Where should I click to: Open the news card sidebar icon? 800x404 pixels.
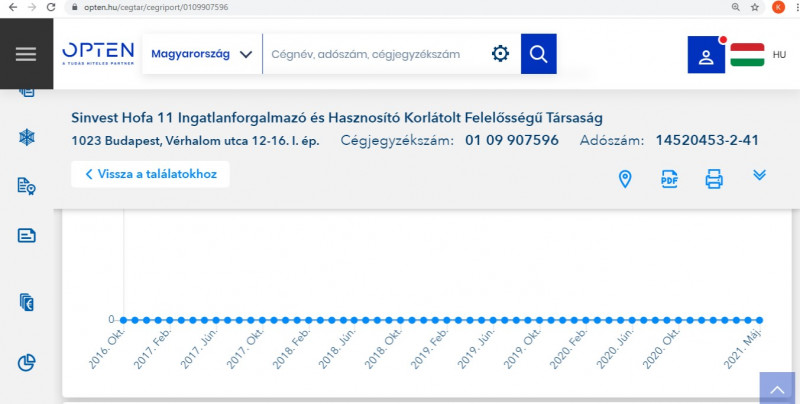point(27,236)
